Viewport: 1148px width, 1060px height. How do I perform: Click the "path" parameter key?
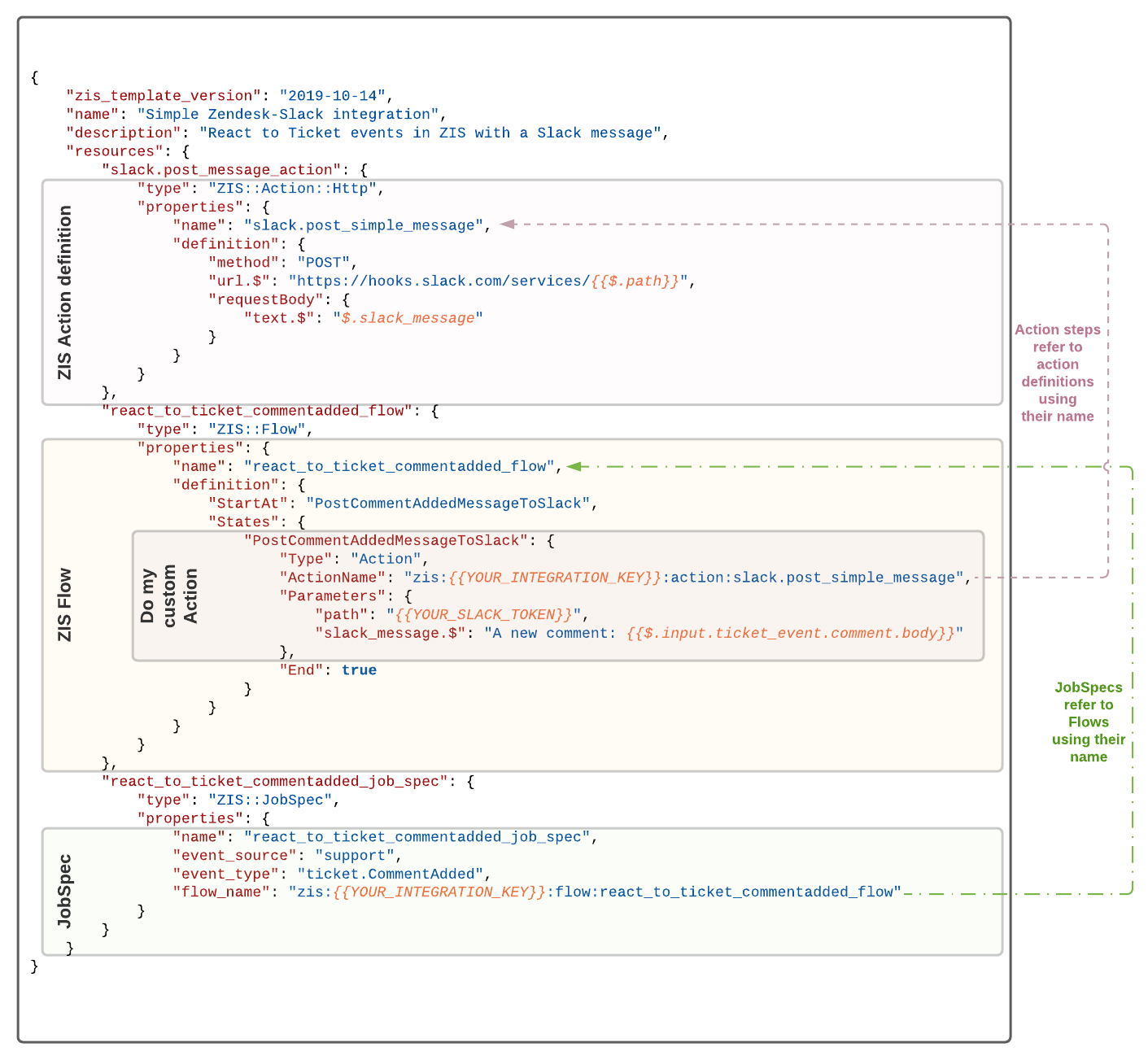tap(342, 615)
